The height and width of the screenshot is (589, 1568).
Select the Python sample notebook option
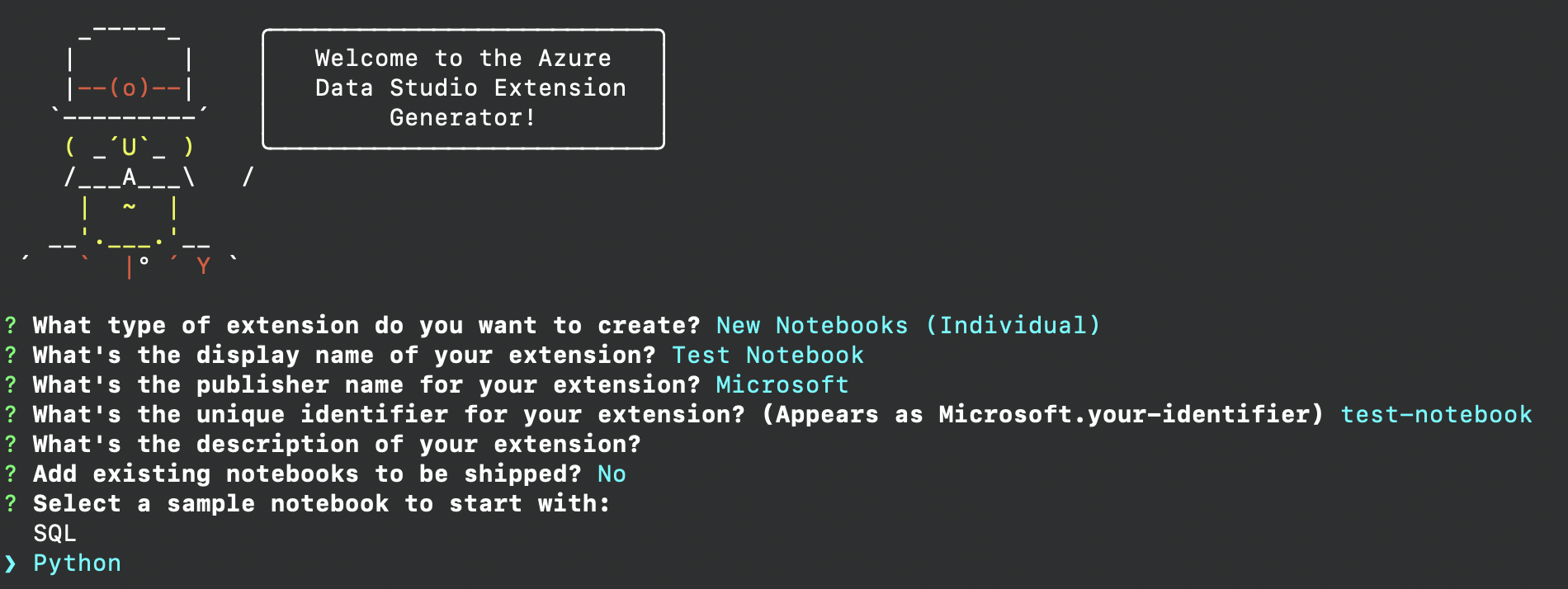77,563
